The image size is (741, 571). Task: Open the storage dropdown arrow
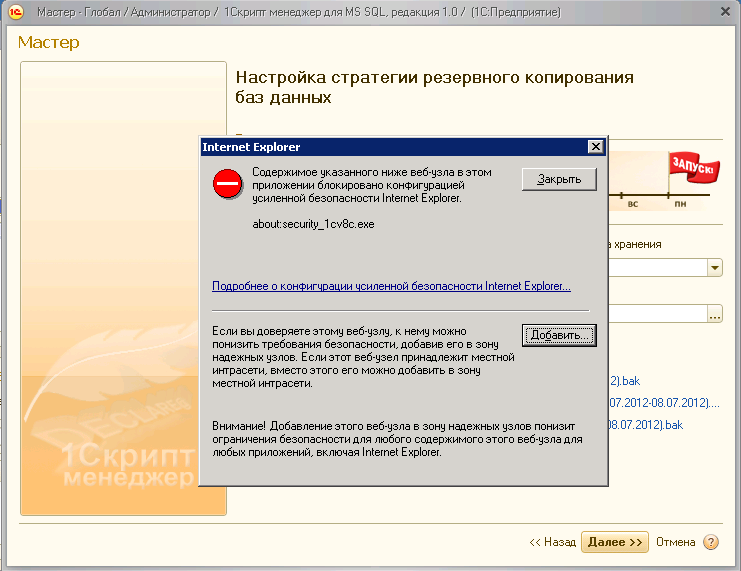click(715, 268)
